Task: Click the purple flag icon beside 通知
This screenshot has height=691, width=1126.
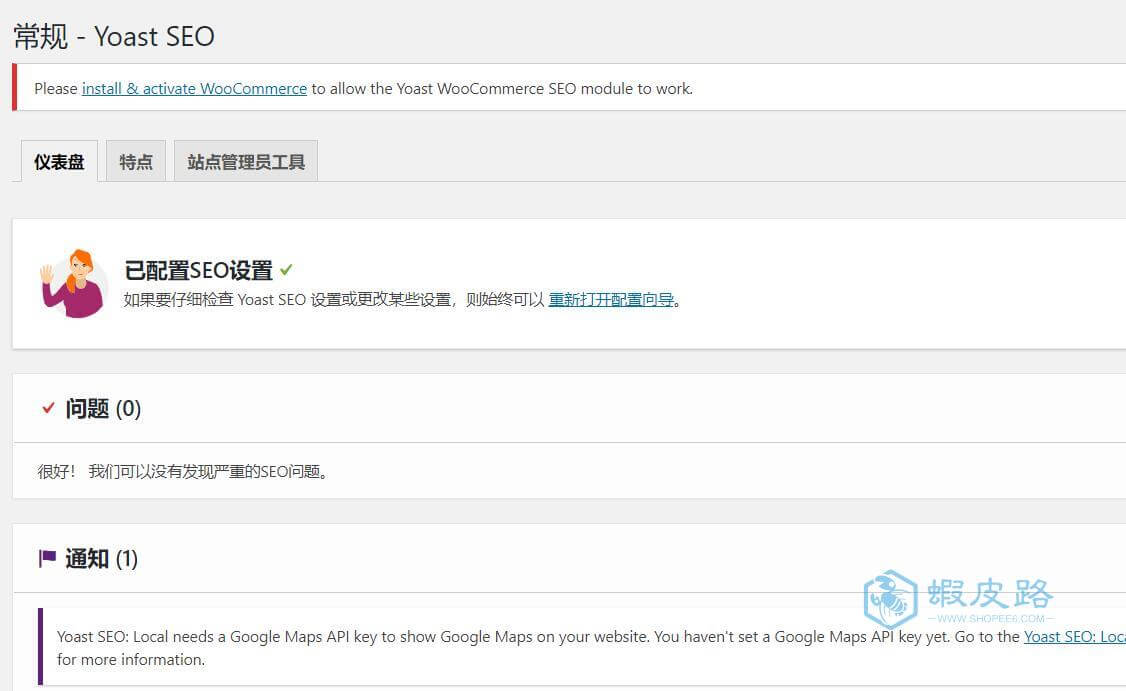Action: pos(47,558)
